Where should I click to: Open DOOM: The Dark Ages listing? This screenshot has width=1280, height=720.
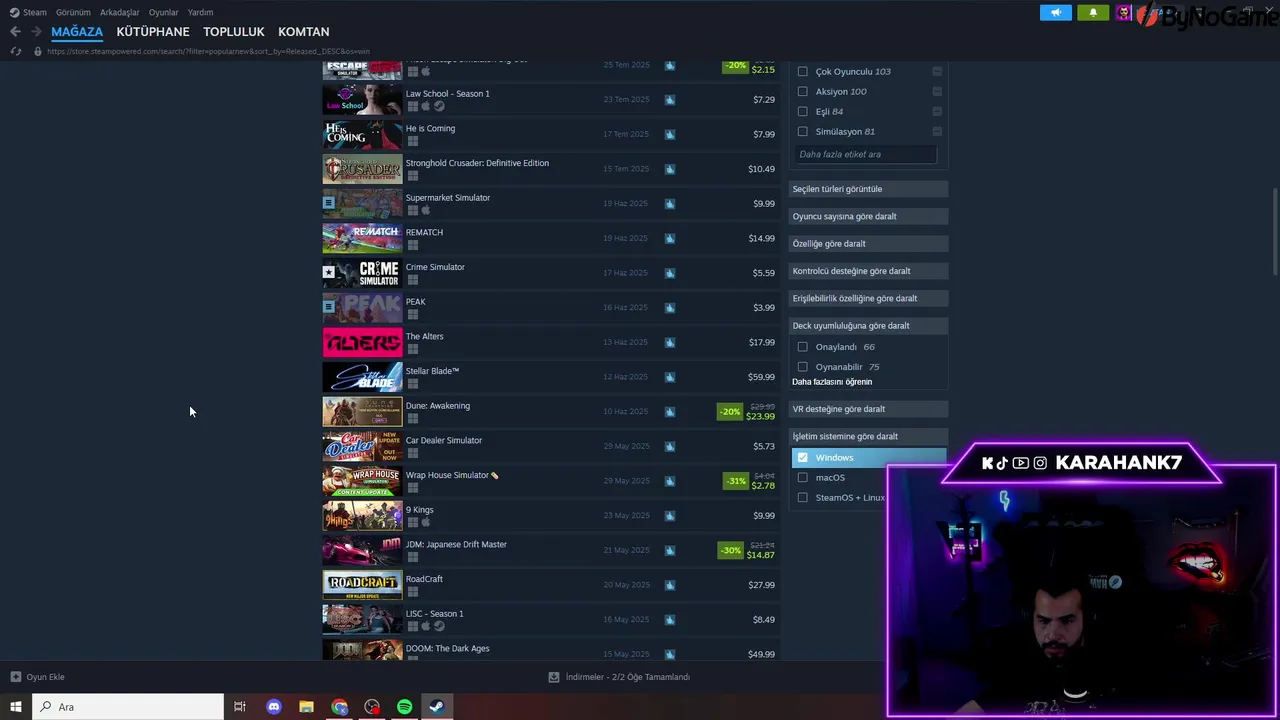[550, 650]
